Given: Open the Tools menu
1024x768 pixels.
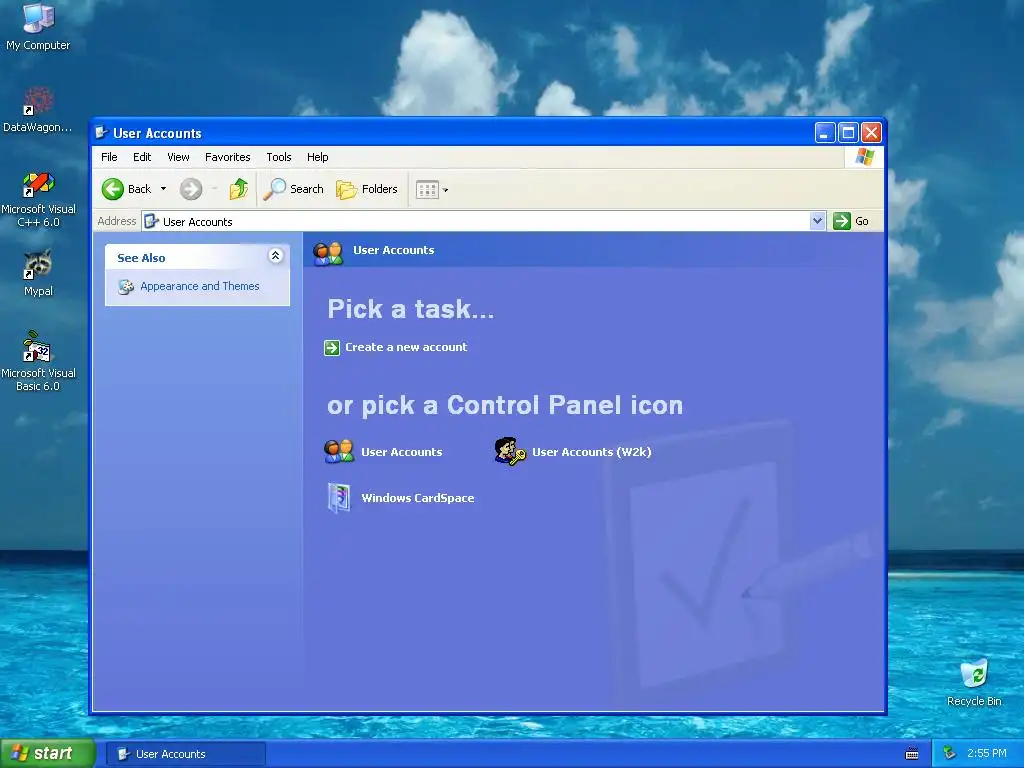Looking at the screenshot, I should (279, 157).
